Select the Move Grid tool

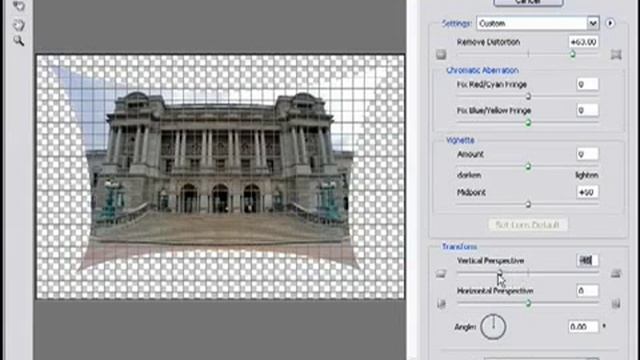(x=18, y=6)
